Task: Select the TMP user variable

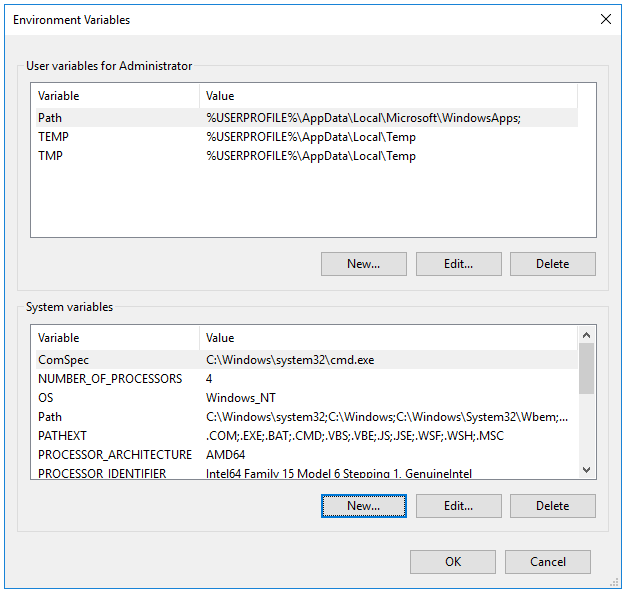Action: click(x=307, y=156)
